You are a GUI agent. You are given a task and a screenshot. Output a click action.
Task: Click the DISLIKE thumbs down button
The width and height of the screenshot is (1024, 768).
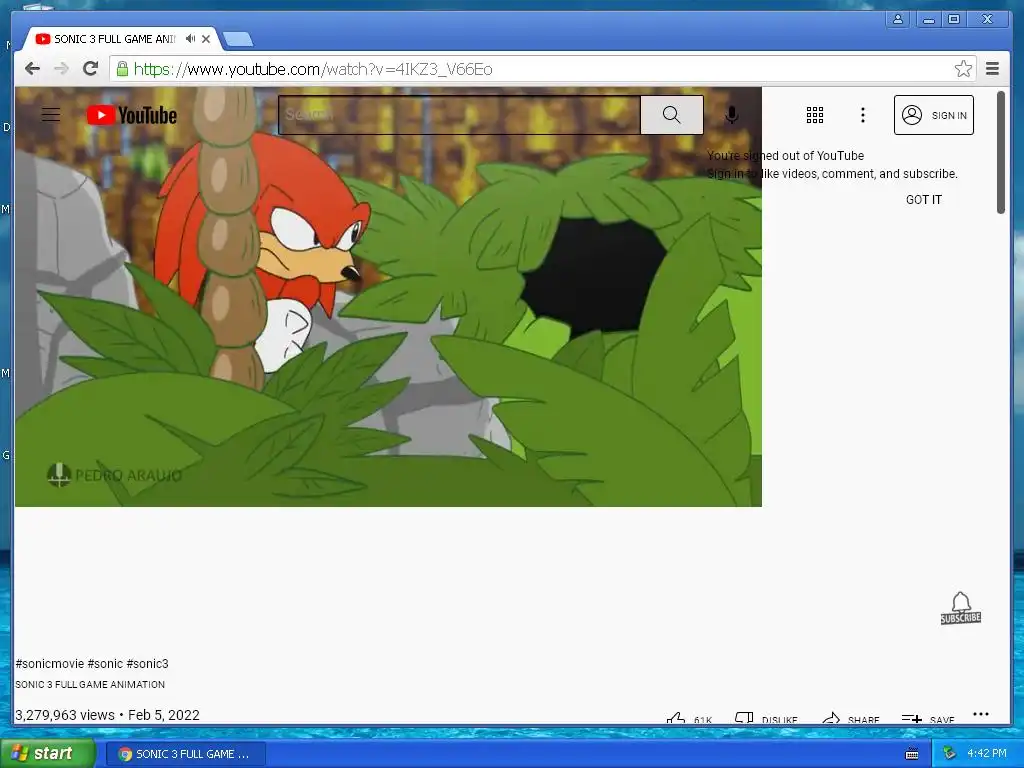tap(766, 718)
